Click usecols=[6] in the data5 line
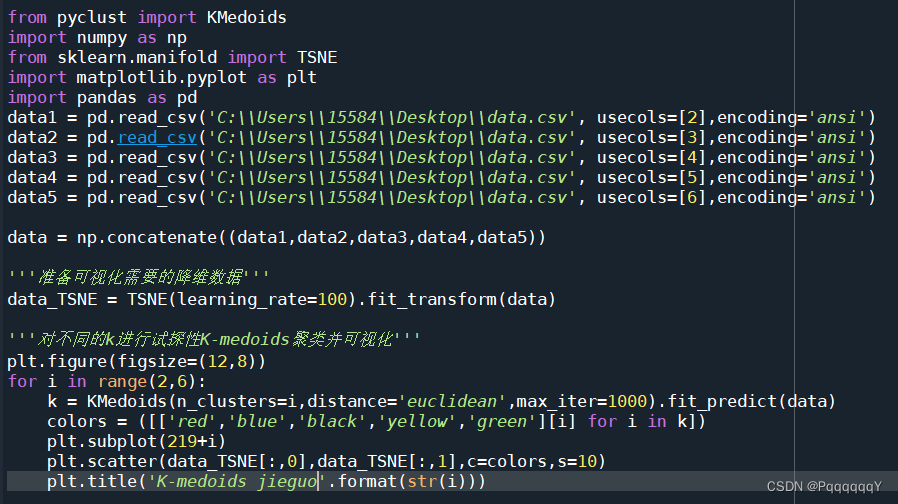Screen dimensions: 898x504 click(x=652, y=198)
